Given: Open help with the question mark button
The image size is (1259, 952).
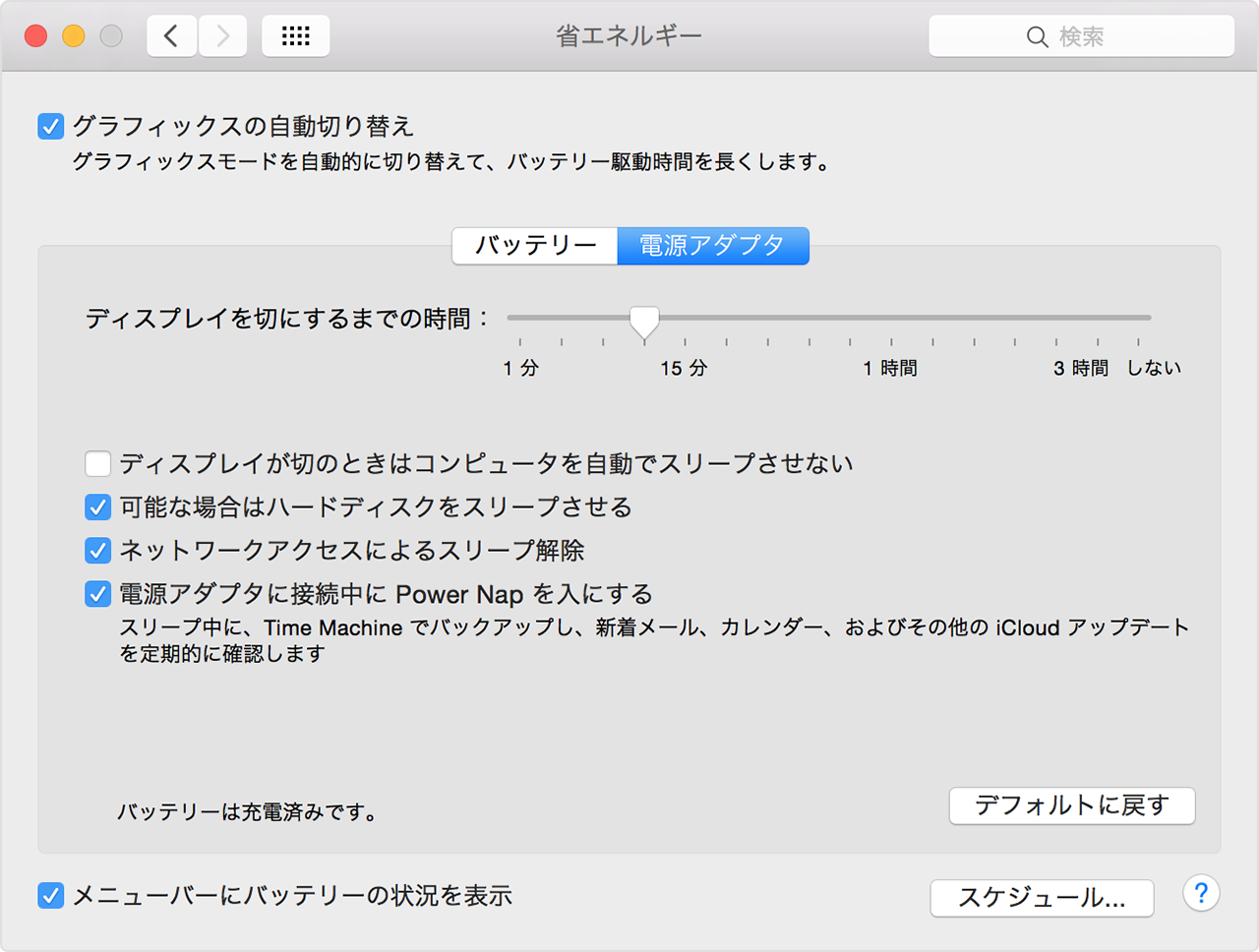Looking at the screenshot, I should click(1201, 894).
